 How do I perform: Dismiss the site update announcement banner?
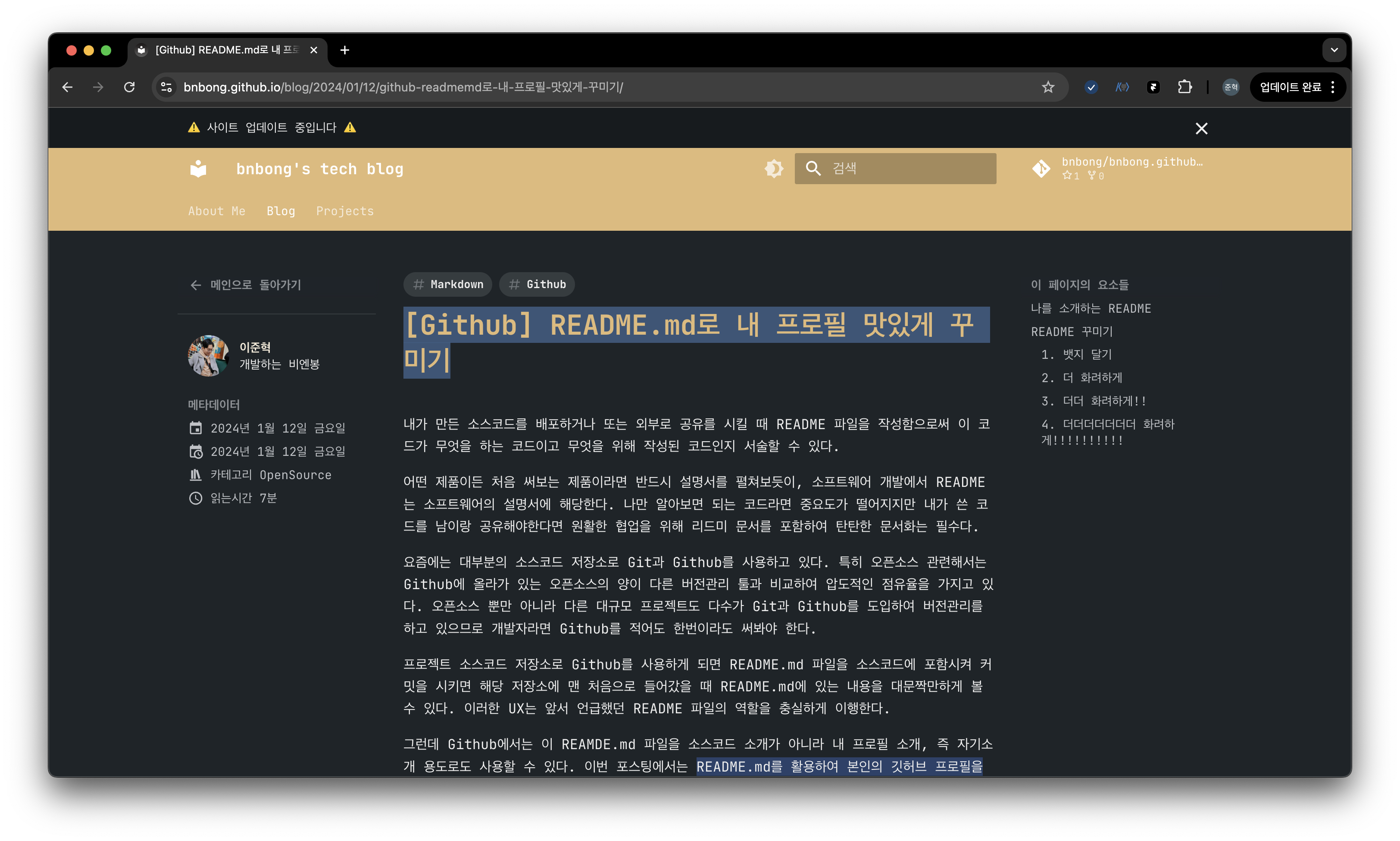coord(1201,129)
